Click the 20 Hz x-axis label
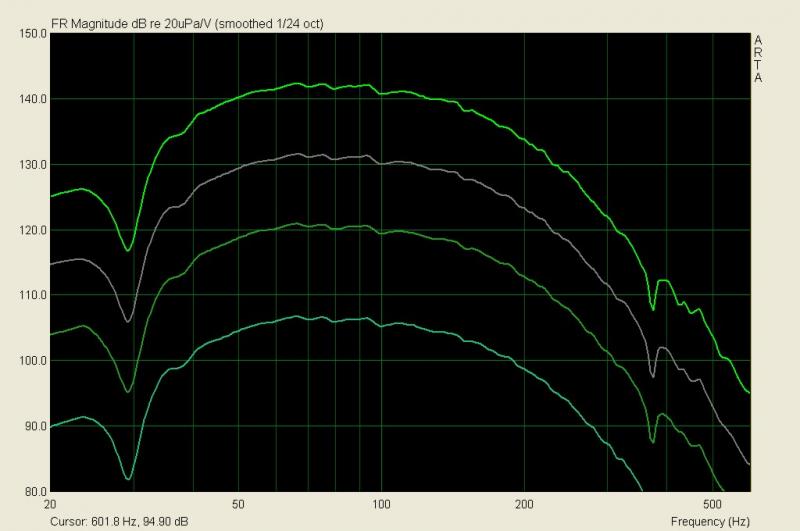This screenshot has height=531, width=800. pyautogui.click(x=50, y=504)
